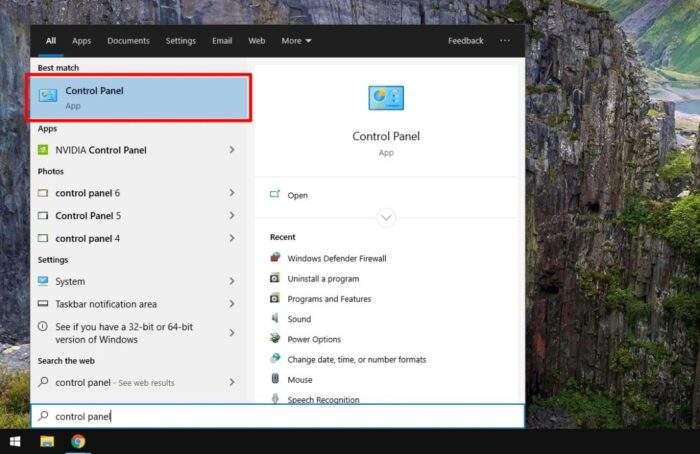700x454 pixels.
Task: Click the Taskbar notification area icon
Action: pyautogui.click(x=43, y=304)
